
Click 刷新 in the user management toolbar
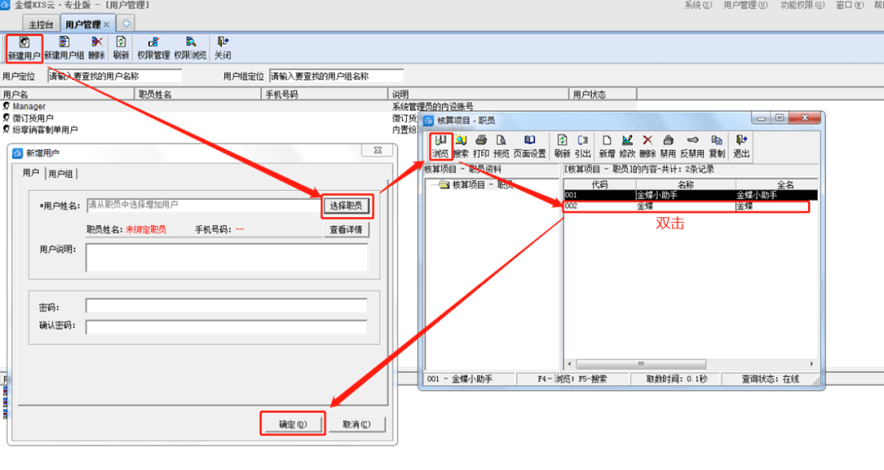[x=121, y=48]
